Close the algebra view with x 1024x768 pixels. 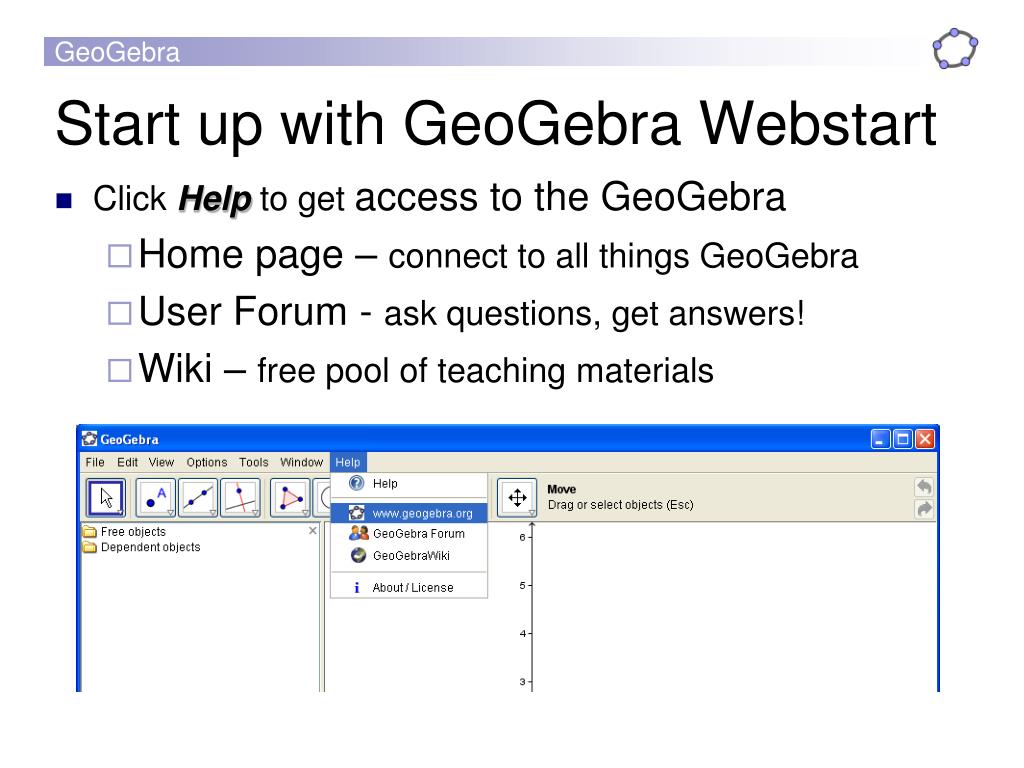point(313,530)
